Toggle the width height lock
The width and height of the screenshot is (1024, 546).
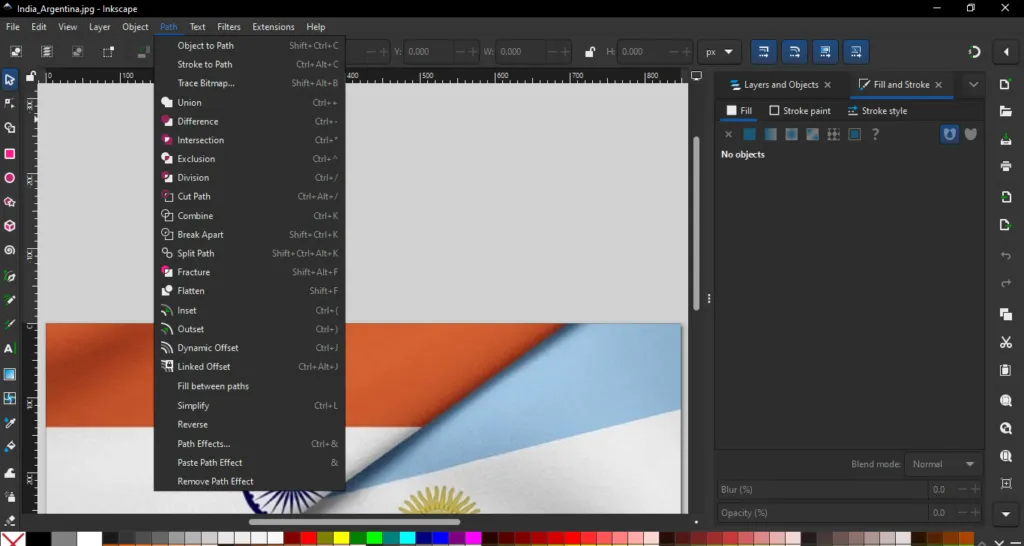point(590,52)
